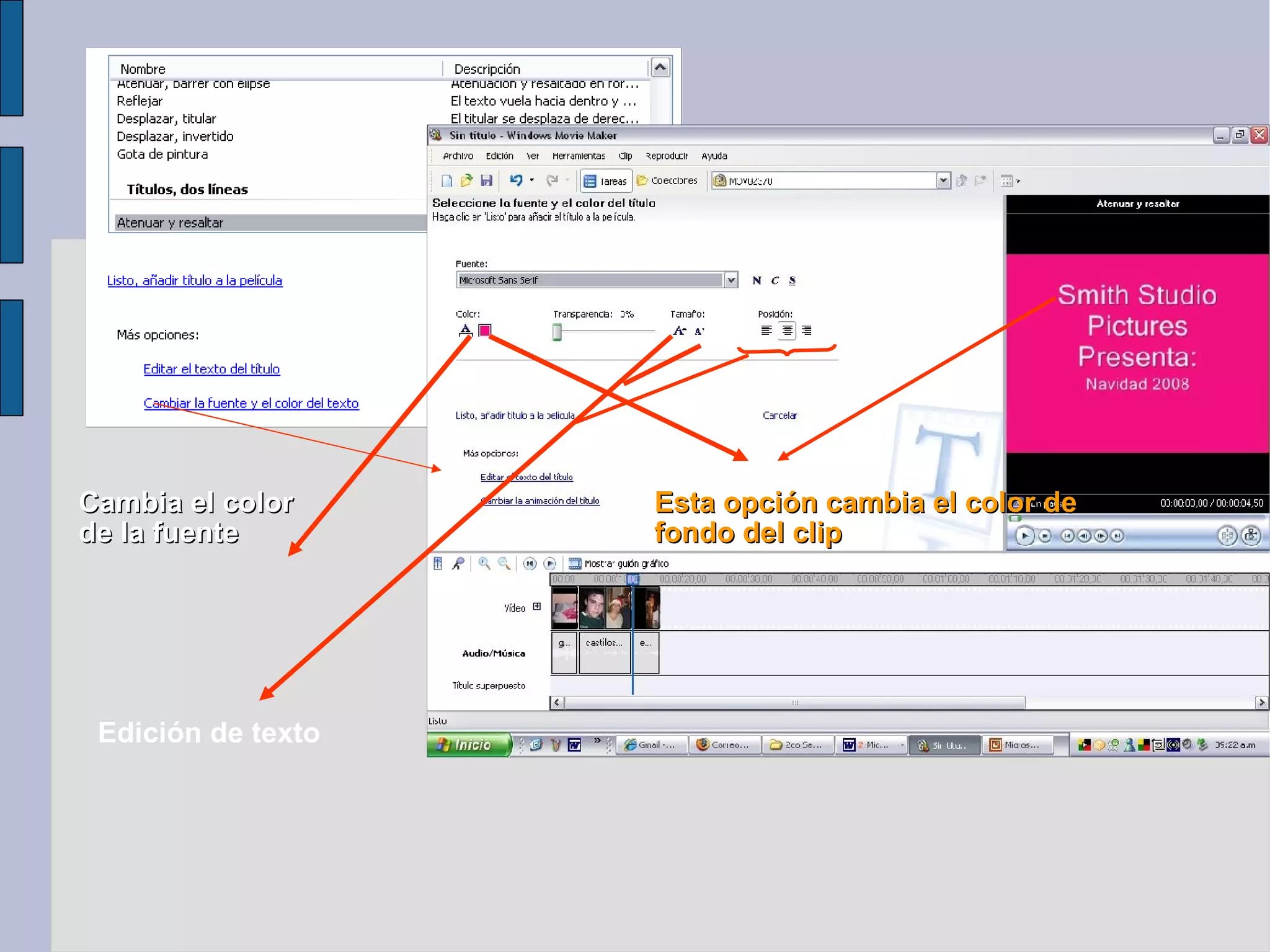
Task: Expand the Video track
Action: (x=537, y=607)
